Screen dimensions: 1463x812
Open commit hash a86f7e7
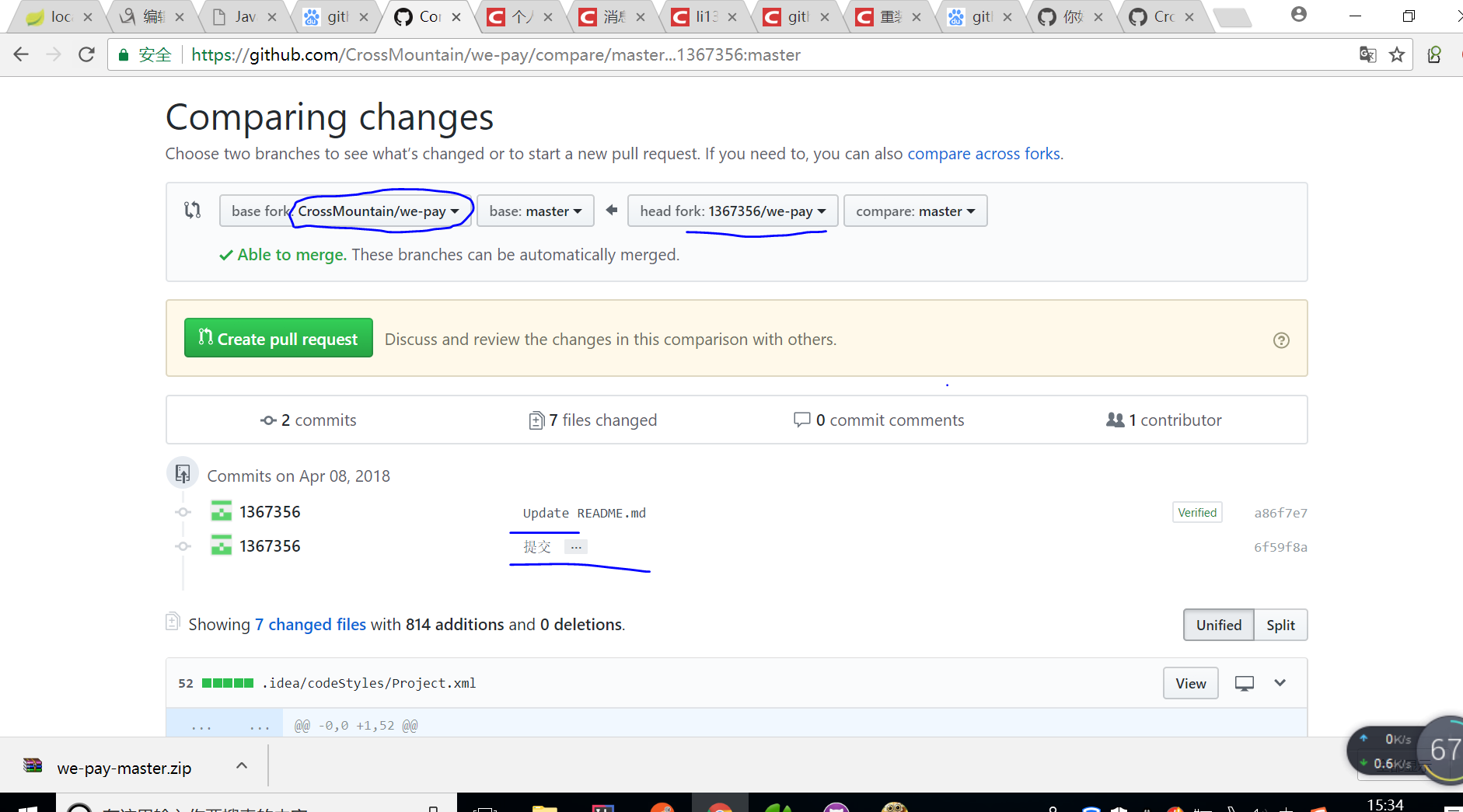point(1280,513)
